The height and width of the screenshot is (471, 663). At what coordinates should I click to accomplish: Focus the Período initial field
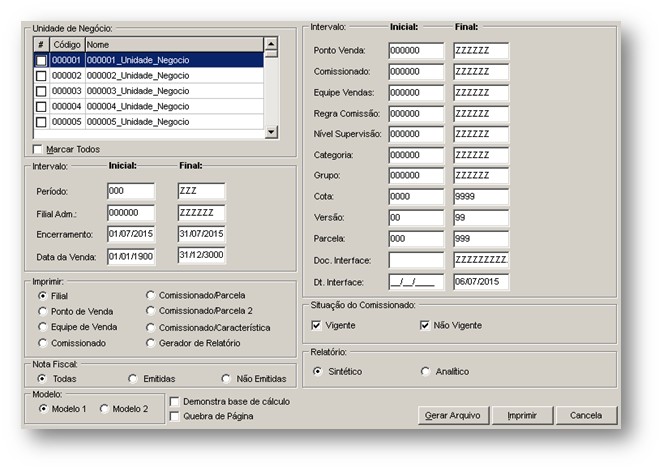pyautogui.click(x=131, y=191)
